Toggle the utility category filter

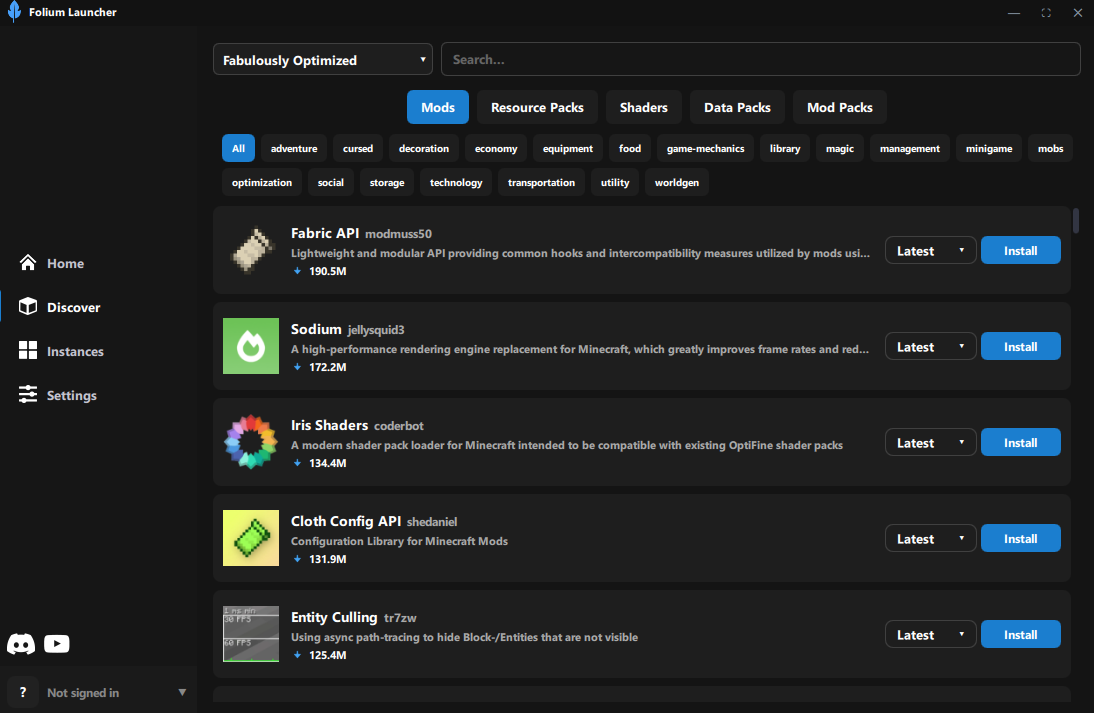coord(615,183)
